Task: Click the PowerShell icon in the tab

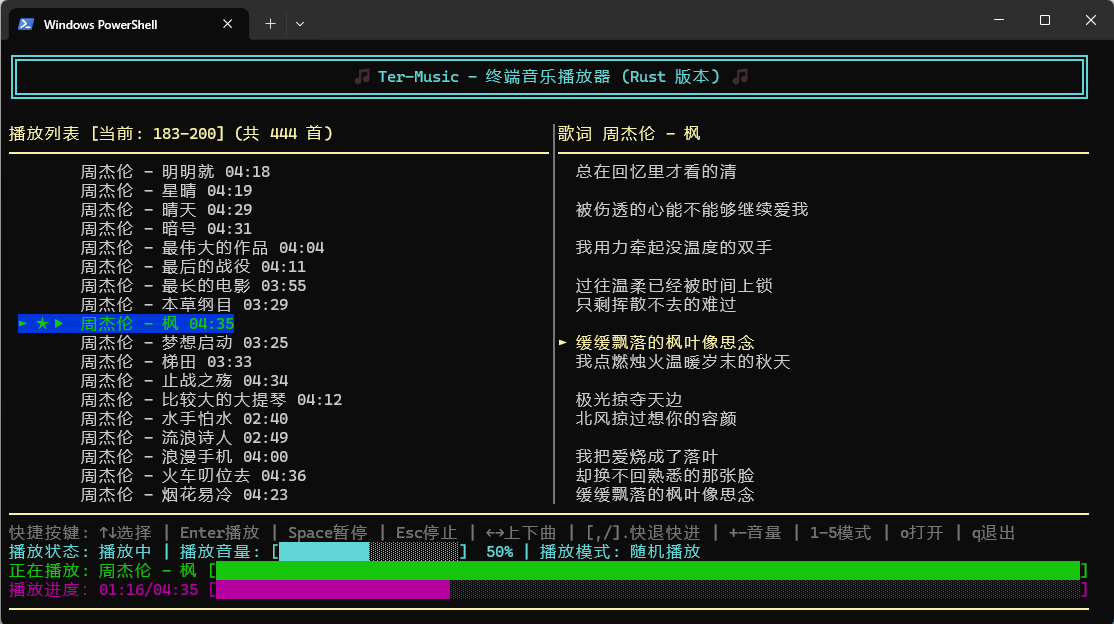Action: point(27,24)
